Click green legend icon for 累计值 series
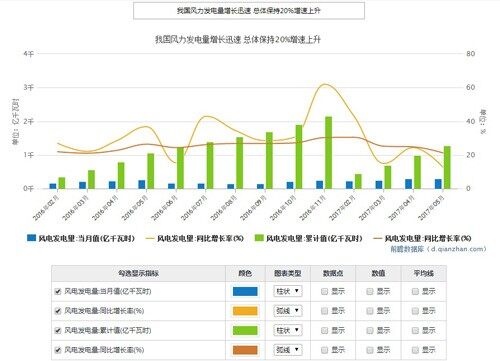Image resolution: width=500 pixels, height=361 pixels. [x=259, y=238]
